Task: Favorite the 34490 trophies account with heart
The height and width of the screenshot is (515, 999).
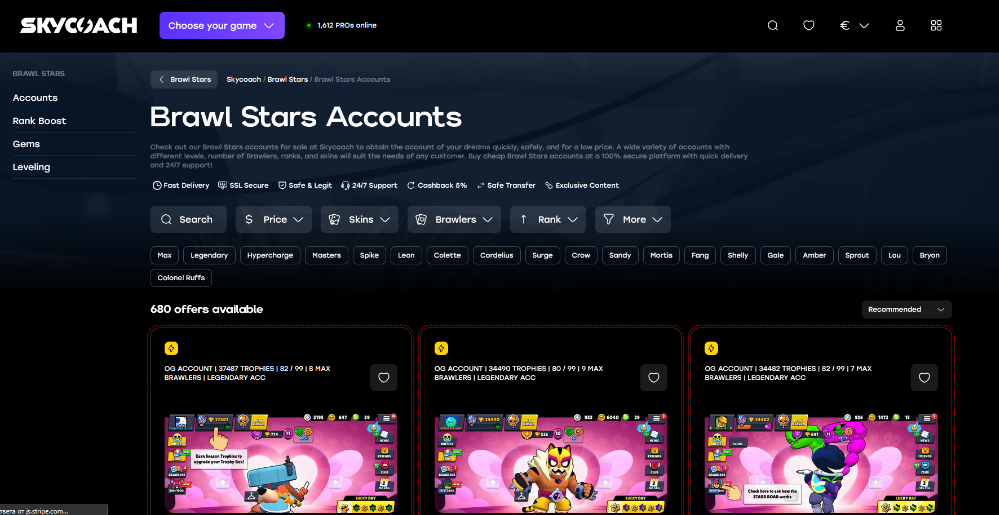Action: [x=654, y=377]
